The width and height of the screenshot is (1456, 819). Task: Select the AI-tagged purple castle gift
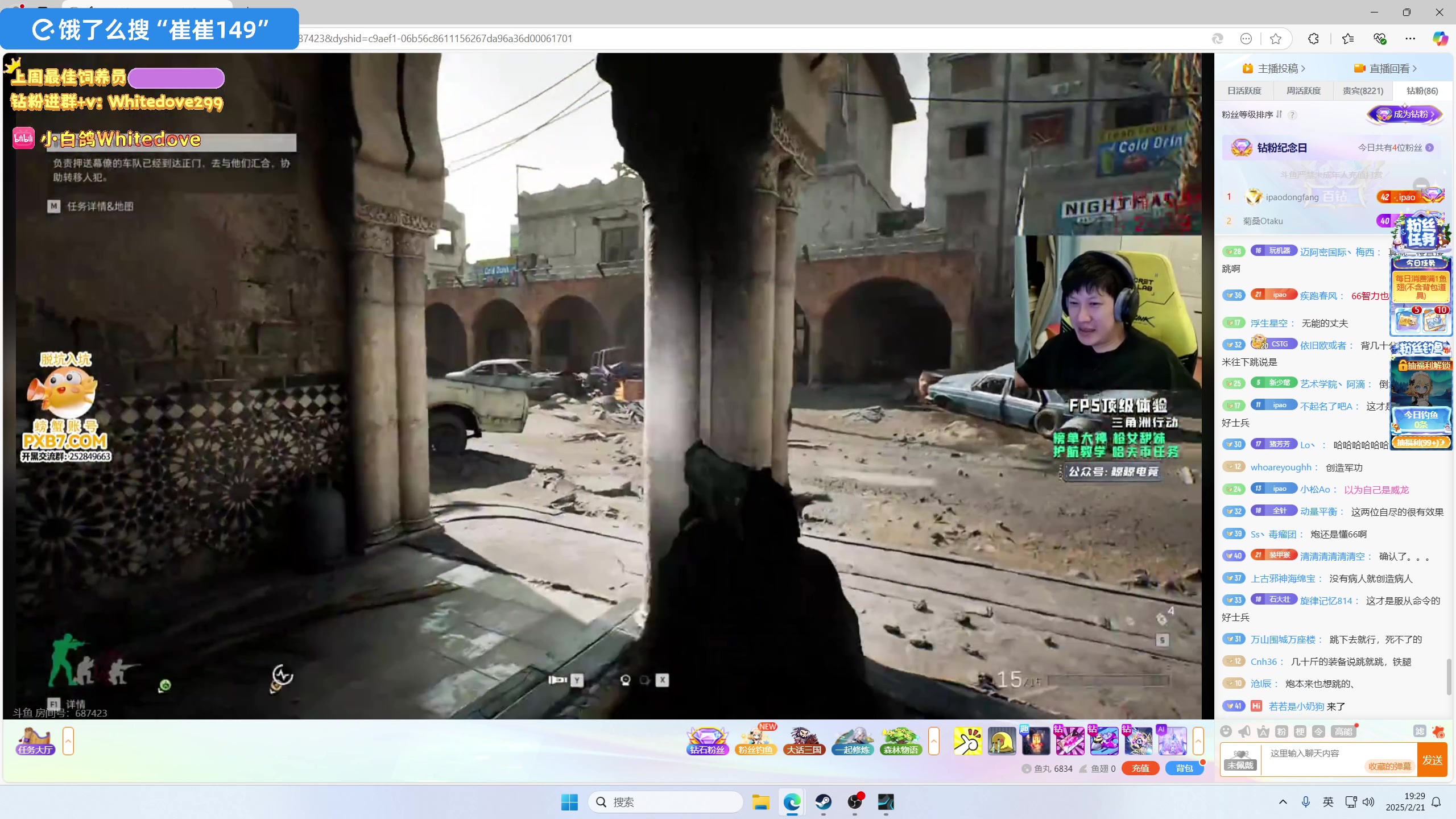(1172, 741)
